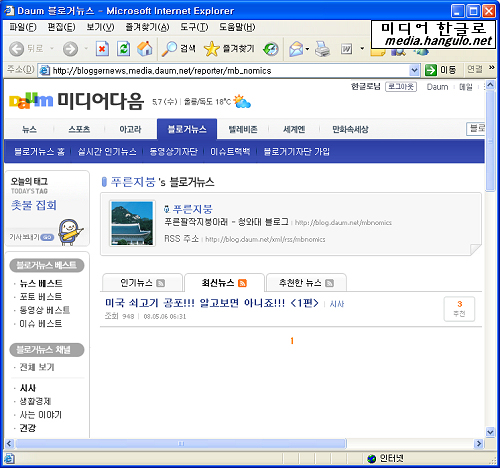This screenshot has width=500, height=468.
Task: Open Favorites star toolbar button
Action: 229,49
